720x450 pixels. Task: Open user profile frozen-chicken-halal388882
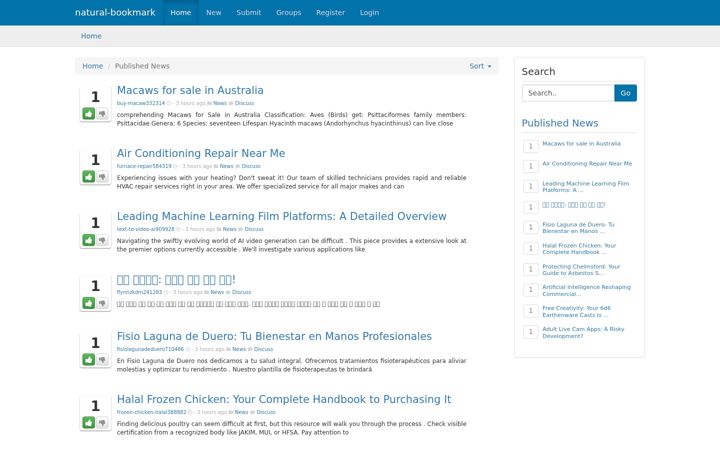pyautogui.click(x=152, y=412)
